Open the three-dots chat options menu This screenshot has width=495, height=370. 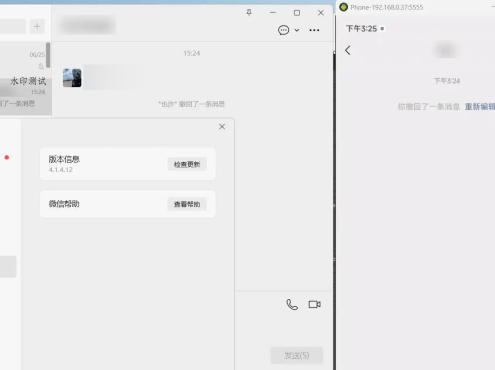[314, 30]
